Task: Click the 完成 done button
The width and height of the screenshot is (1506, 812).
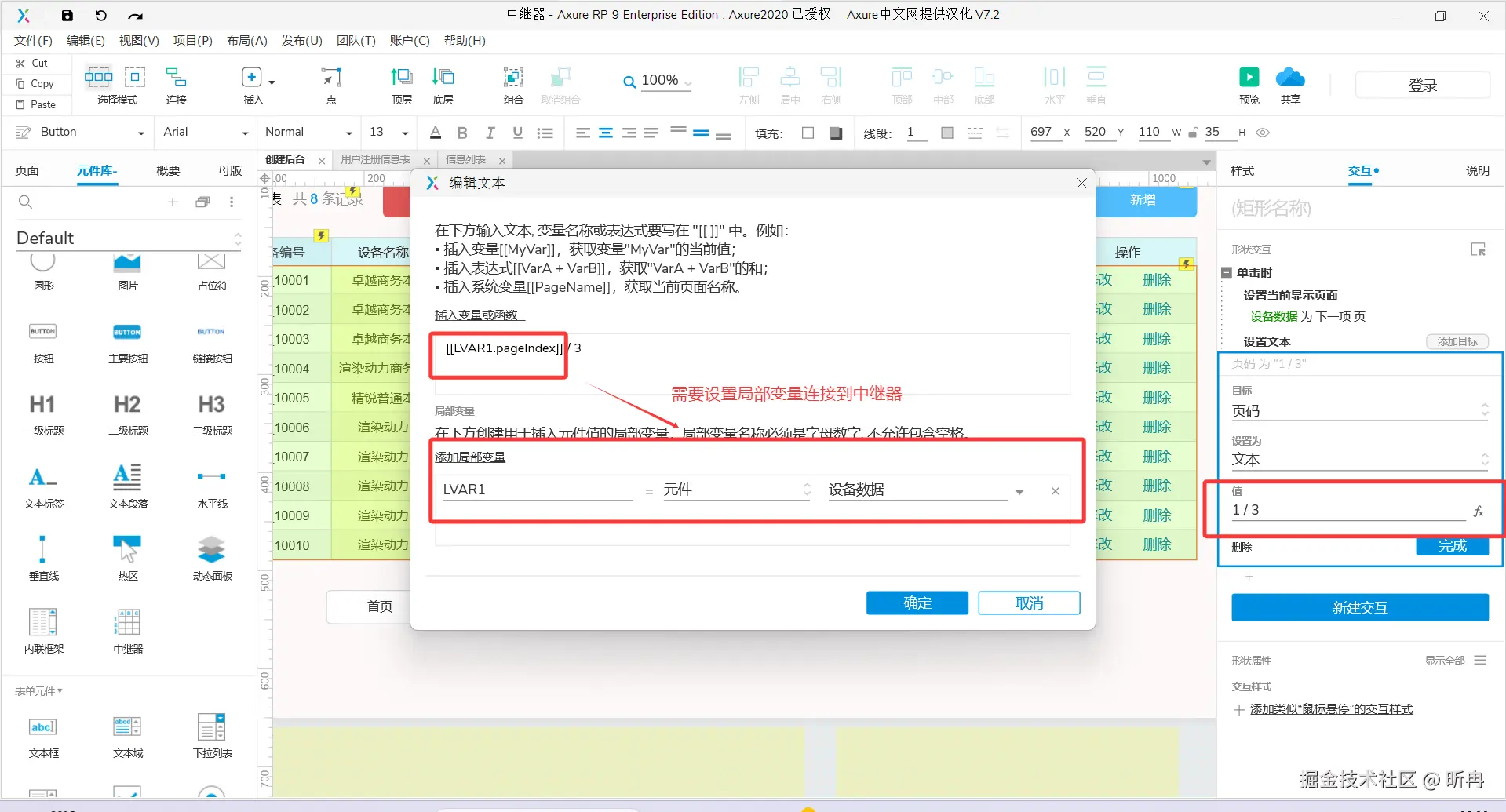Action: pos(1452,546)
